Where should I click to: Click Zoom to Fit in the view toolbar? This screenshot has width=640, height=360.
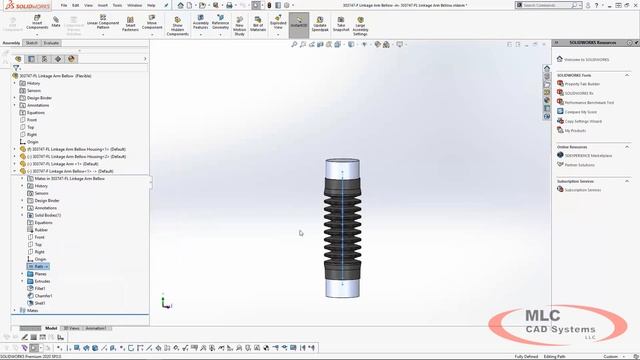294,44
